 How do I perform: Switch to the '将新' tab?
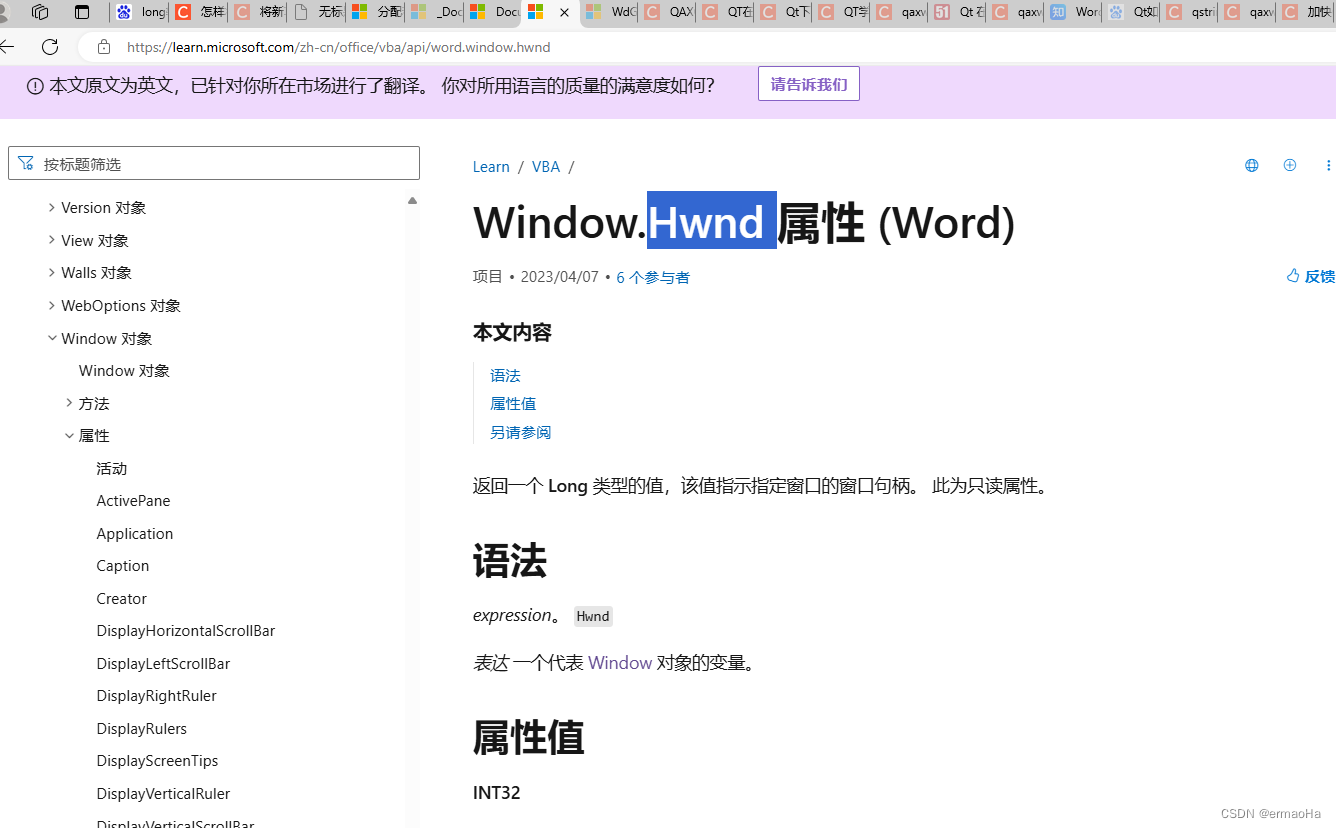[258, 12]
